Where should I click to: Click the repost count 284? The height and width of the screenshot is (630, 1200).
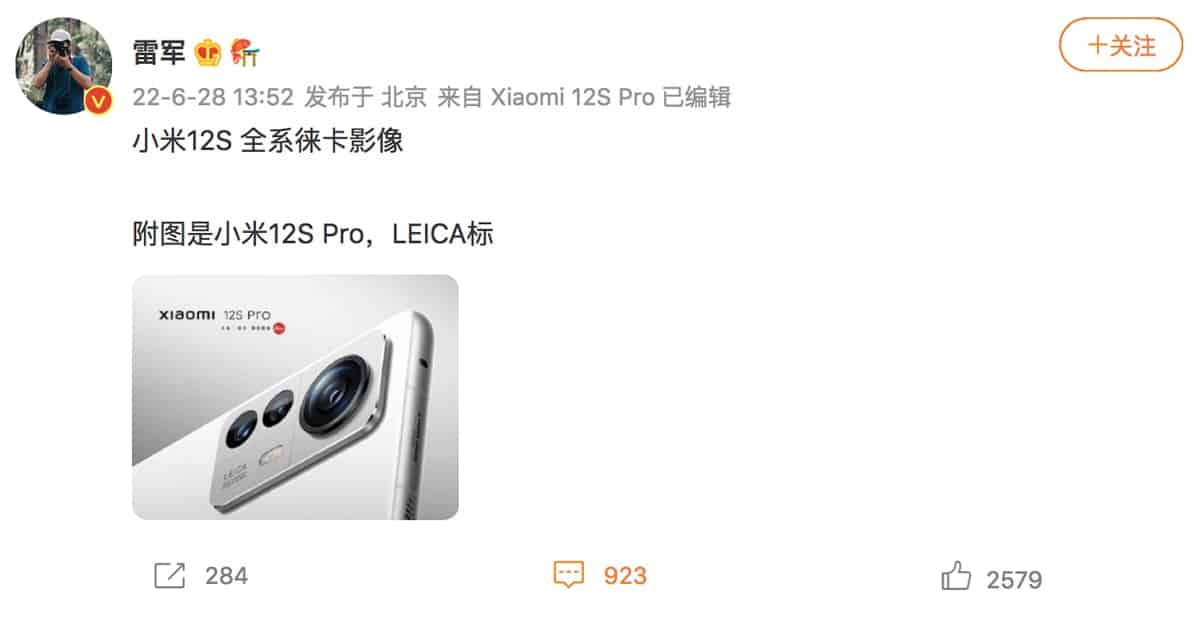click(x=226, y=576)
